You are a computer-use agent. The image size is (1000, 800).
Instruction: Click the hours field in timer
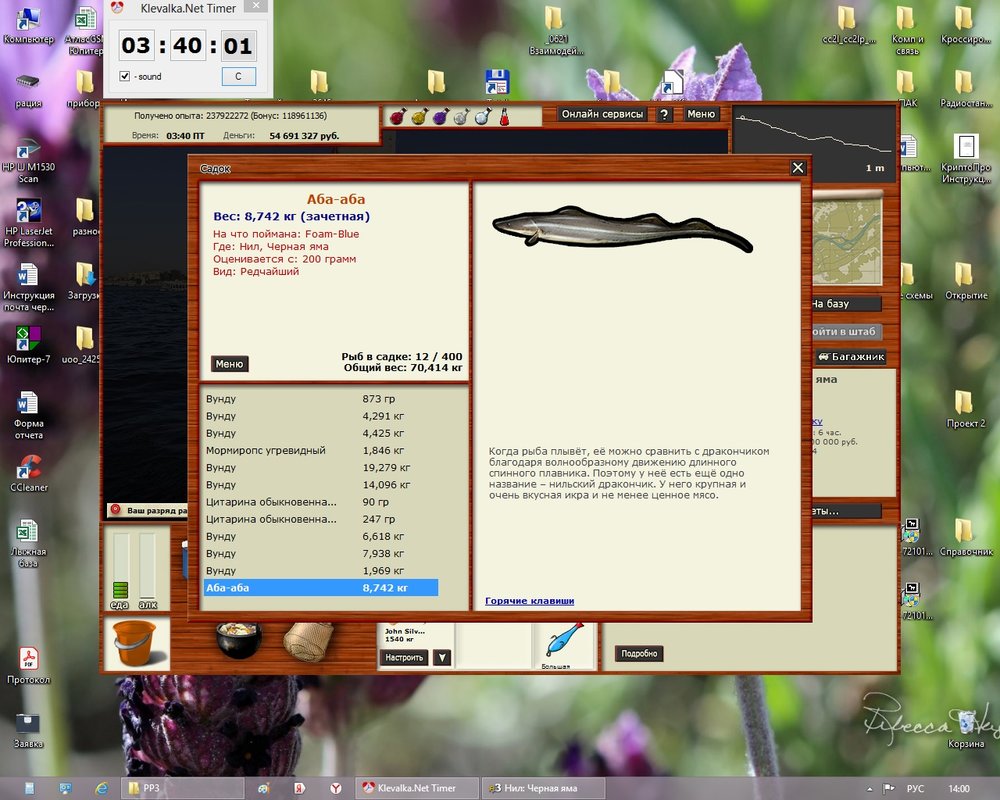click(x=135, y=46)
